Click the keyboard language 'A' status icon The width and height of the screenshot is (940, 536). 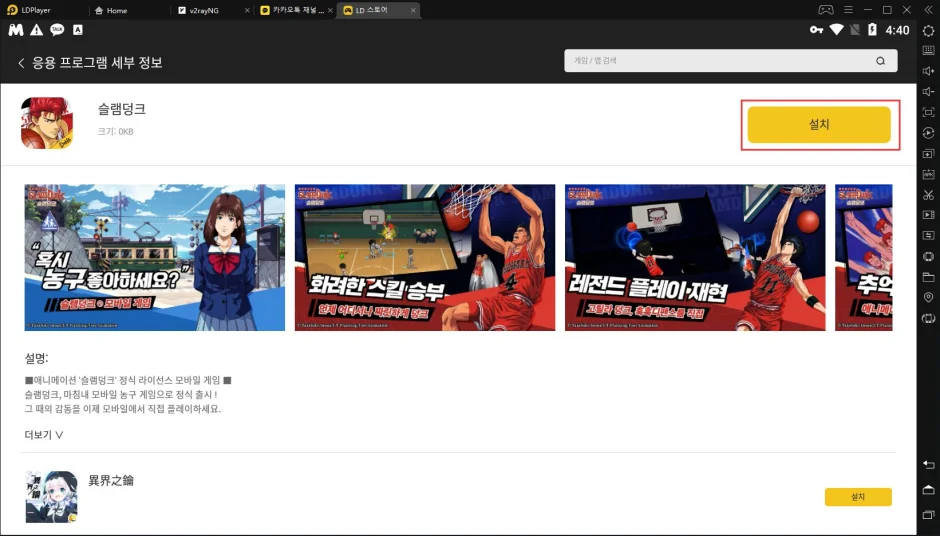click(x=77, y=30)
